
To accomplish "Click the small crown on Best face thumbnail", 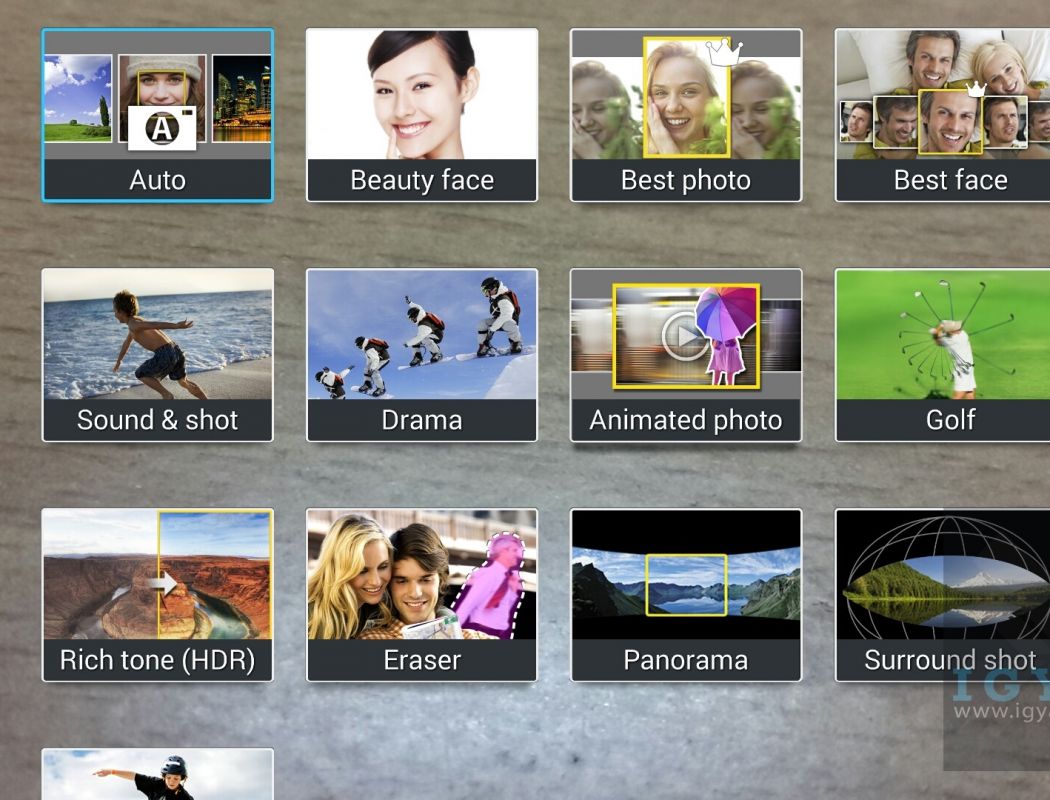I will pyautogui.click(x=976, y=89).
